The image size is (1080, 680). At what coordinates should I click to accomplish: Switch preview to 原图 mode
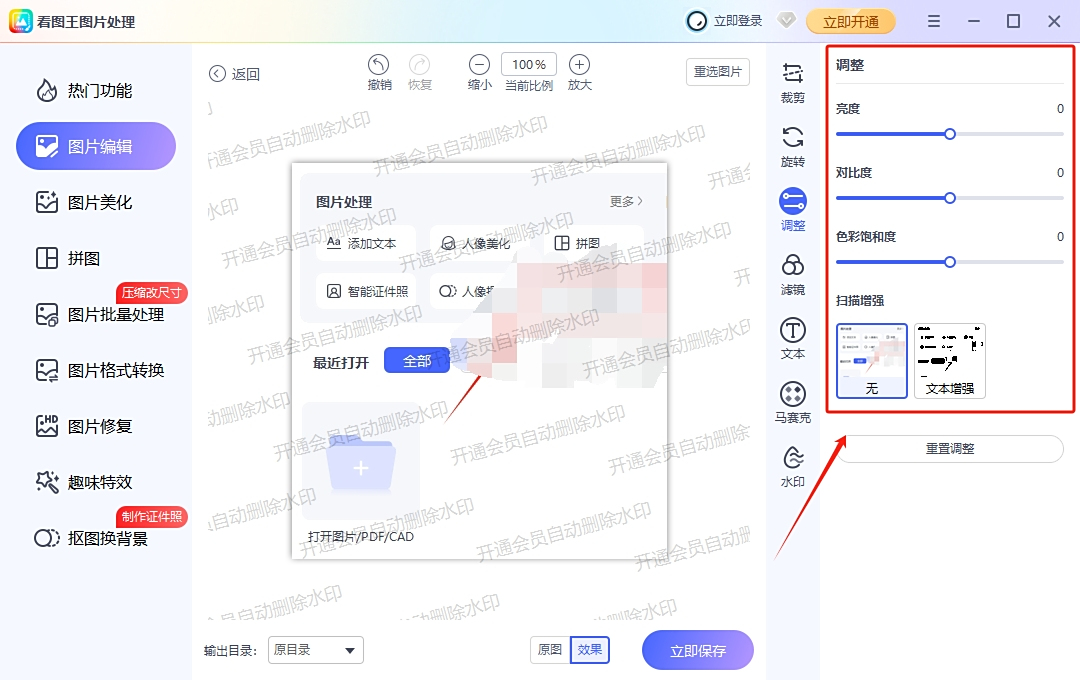(548, 649)
